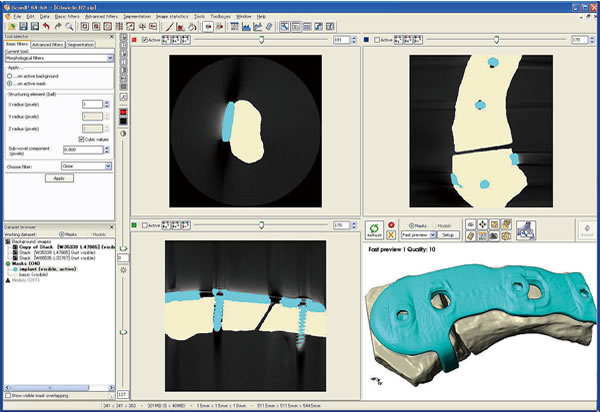Select Masks radio in Dataset browser

click(x=61, y=234)
